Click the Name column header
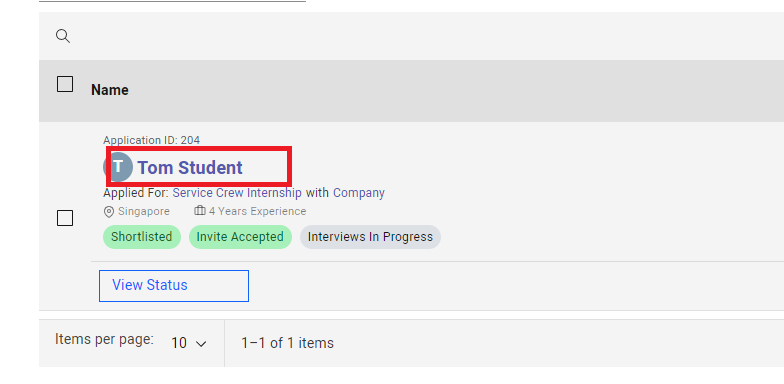Screen dimensions: 784x384 [110, 90]
